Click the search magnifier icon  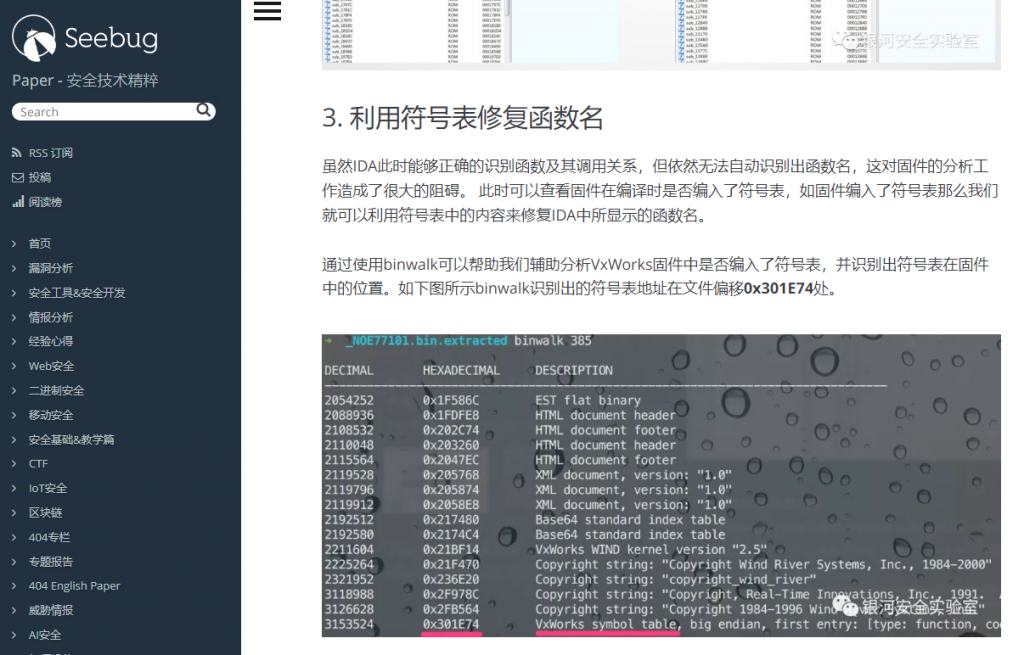pyautogui.click(x=203, y=111)
